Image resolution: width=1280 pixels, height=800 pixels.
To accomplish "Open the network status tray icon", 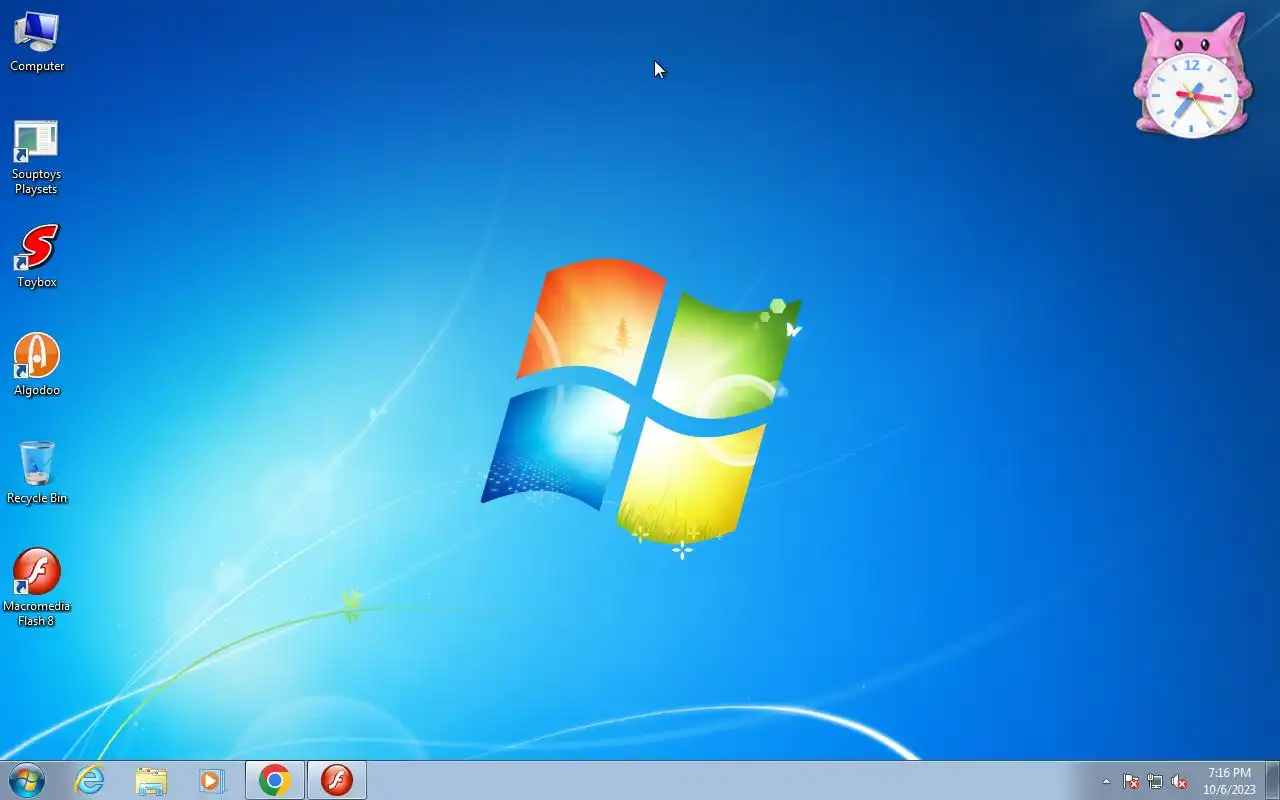I will 1155,781.
